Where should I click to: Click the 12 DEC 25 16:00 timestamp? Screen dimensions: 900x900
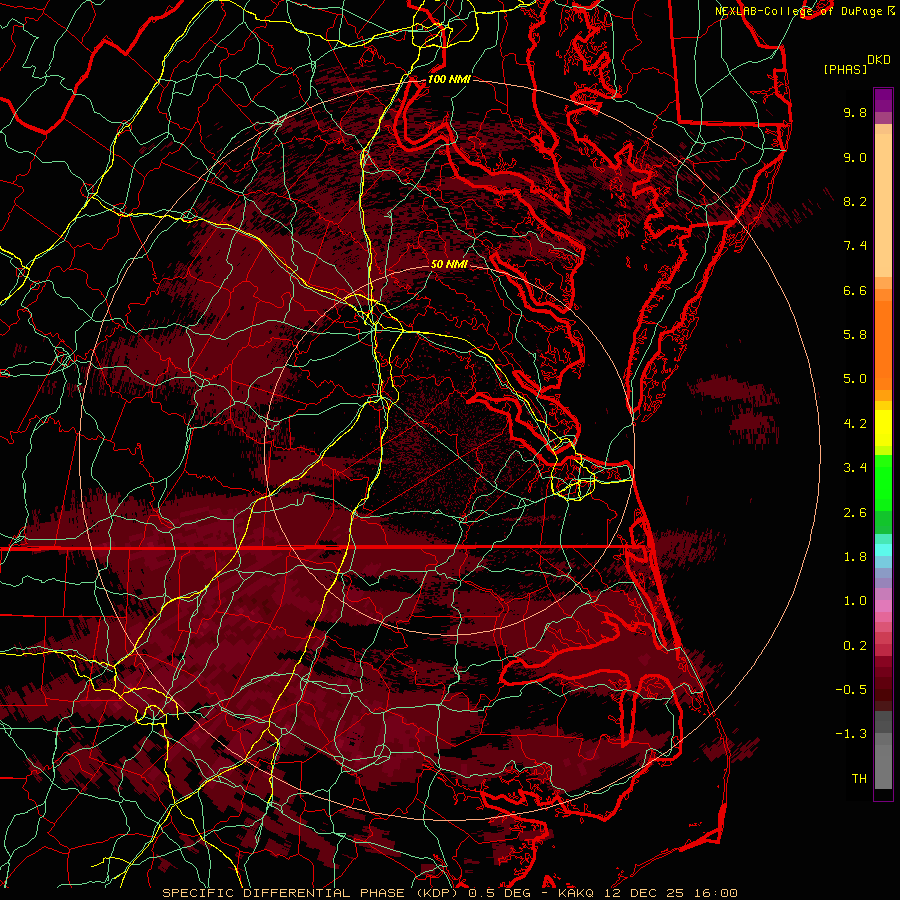point(670,893)
